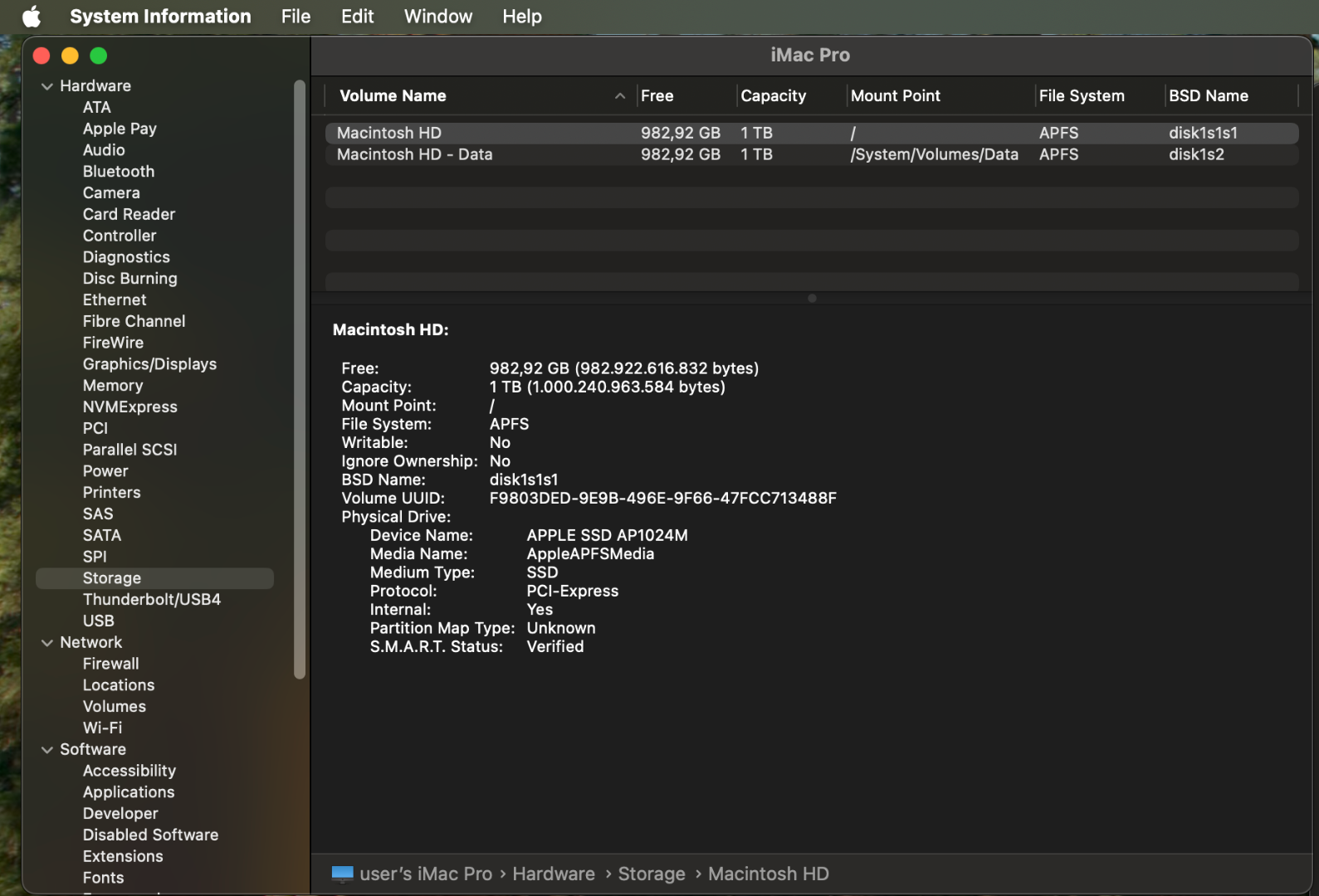1319x896 pixels.
Task: Click Storage in the bottom path bar
Action: tap(652, 874)
